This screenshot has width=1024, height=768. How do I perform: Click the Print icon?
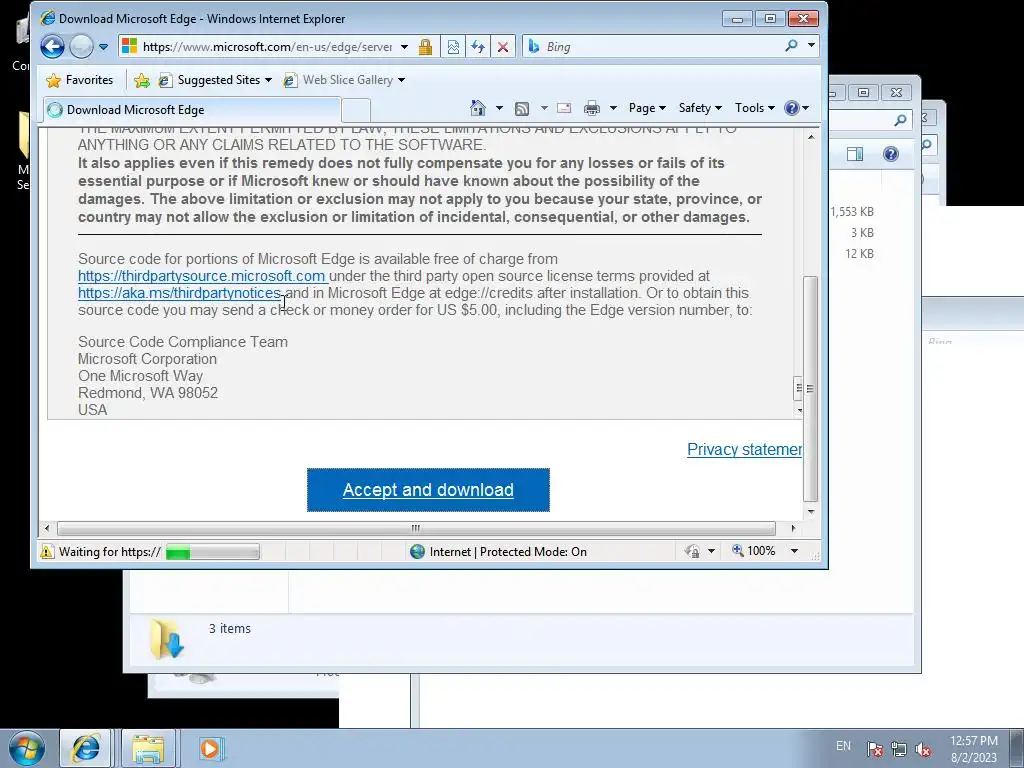tap(592, 108)
